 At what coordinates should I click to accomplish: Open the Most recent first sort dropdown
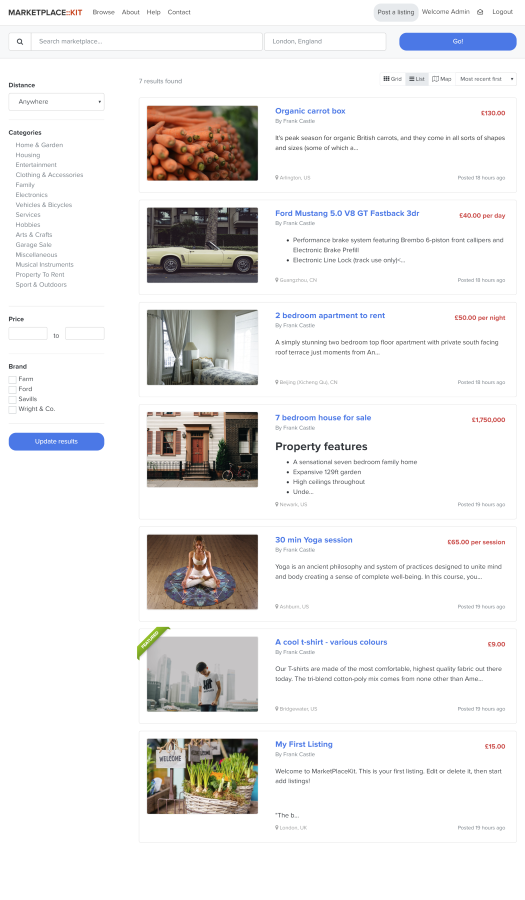pos(485,79)
